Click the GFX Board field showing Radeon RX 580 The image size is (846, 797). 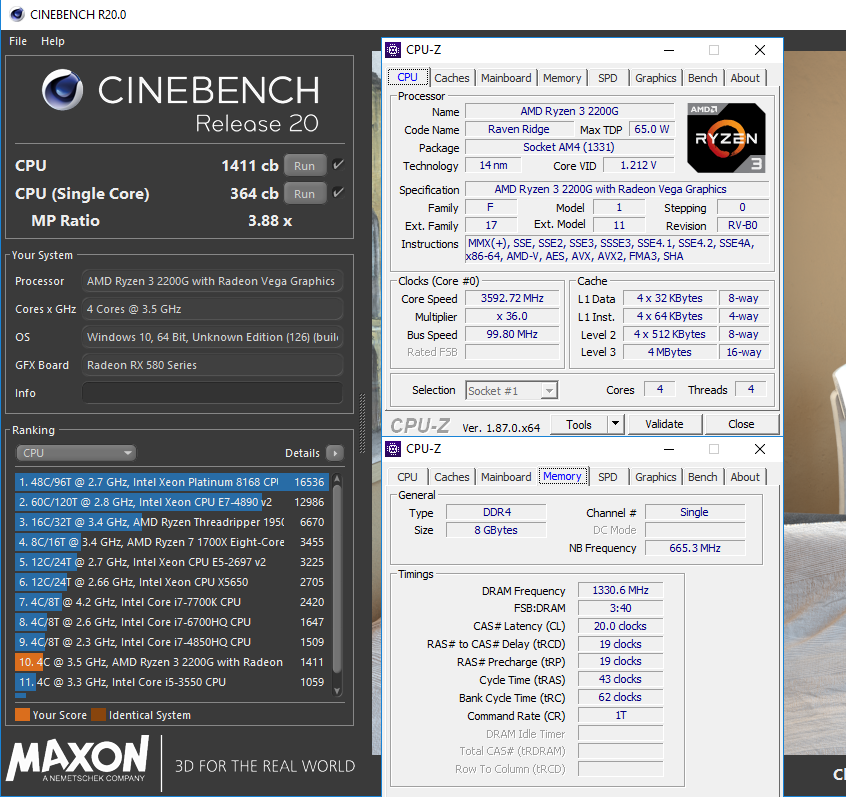click(213, 365)
